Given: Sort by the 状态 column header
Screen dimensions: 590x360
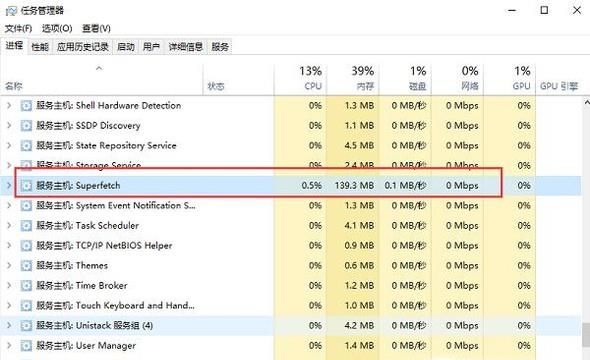Looking at the screenshot, I should pyautogui.click(x=239, y=79).
